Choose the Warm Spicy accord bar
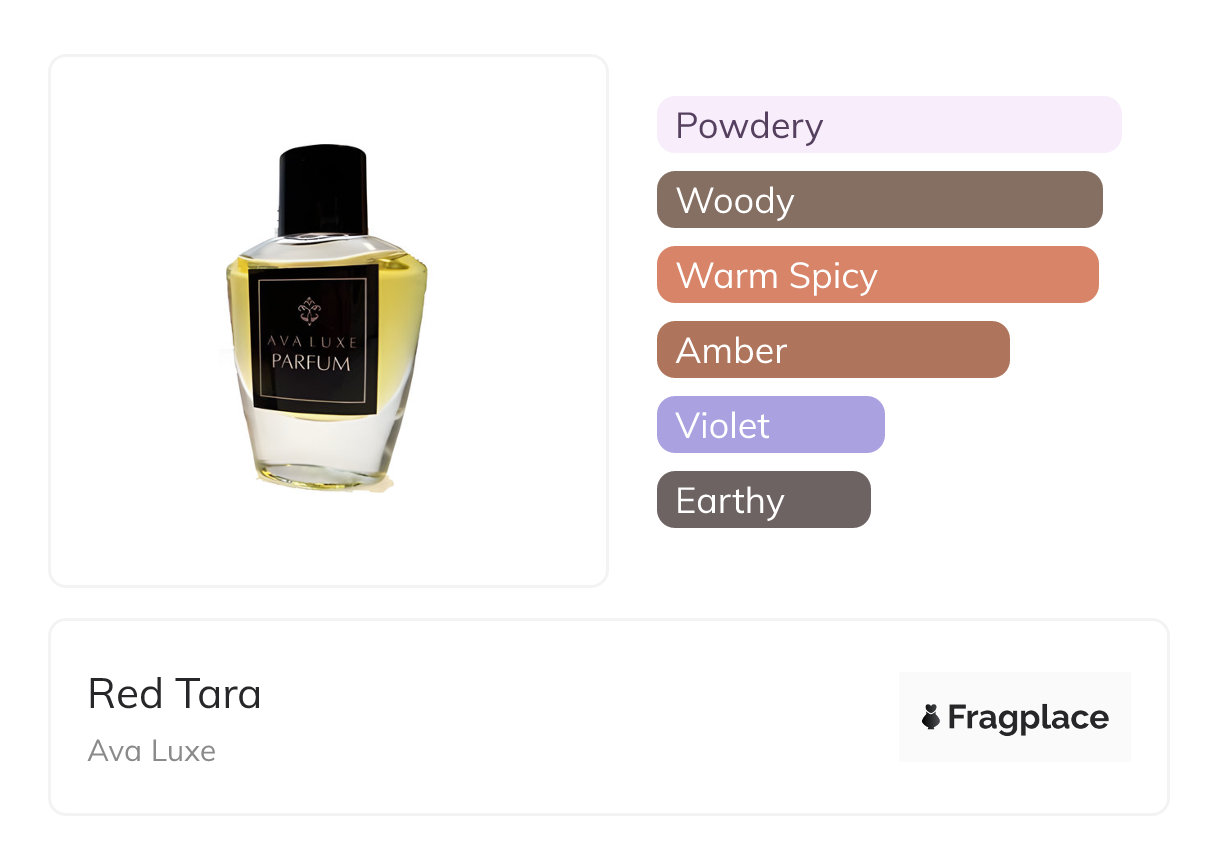Image resolution: width=1218 pixels, height=864 pixels. pyautogui.click(x=877, y=275)
